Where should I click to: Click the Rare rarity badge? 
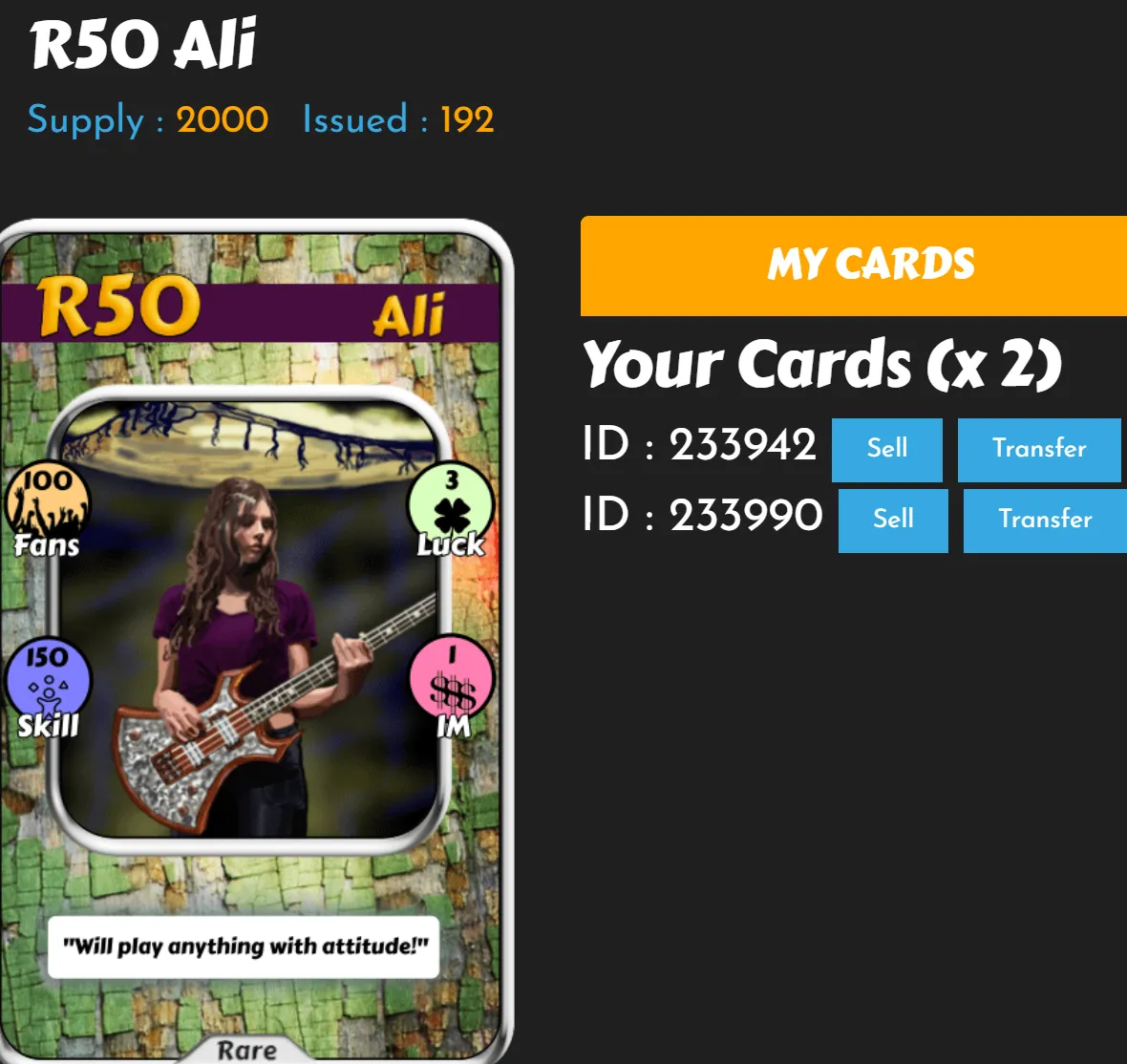246,1050
